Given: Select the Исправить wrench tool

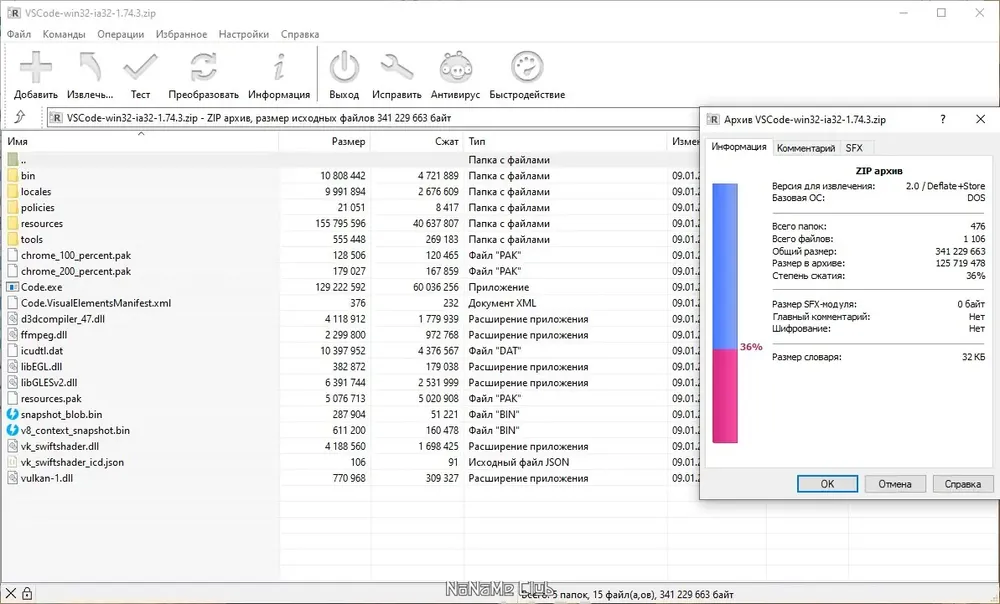Looking at the screenshot, I should pos(397,67).
